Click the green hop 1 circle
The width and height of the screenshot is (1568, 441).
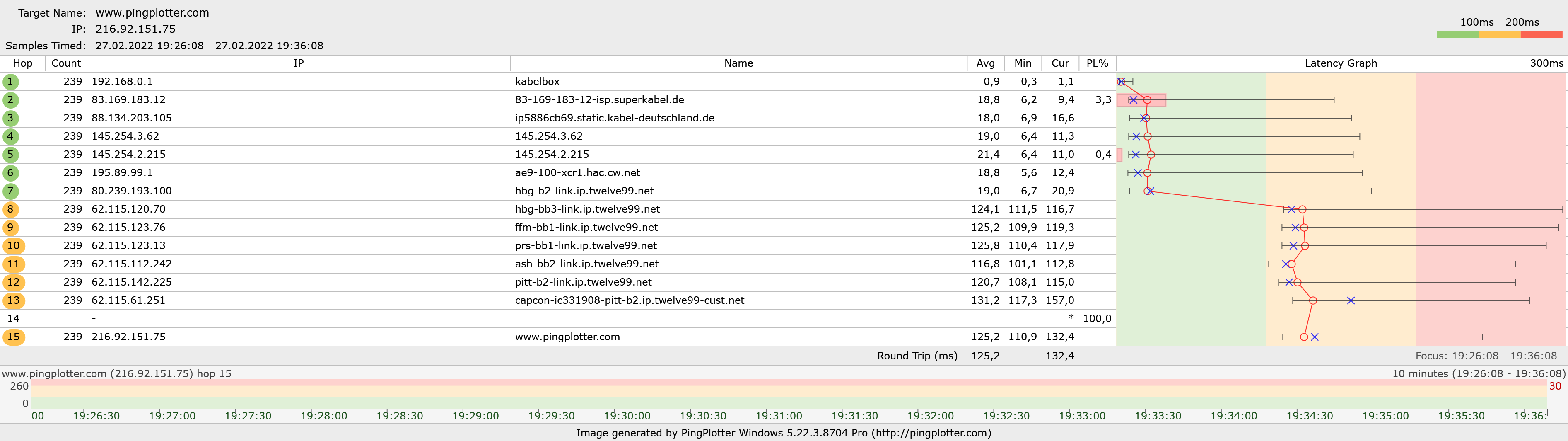pyautogui.click(x=10, y=82)
